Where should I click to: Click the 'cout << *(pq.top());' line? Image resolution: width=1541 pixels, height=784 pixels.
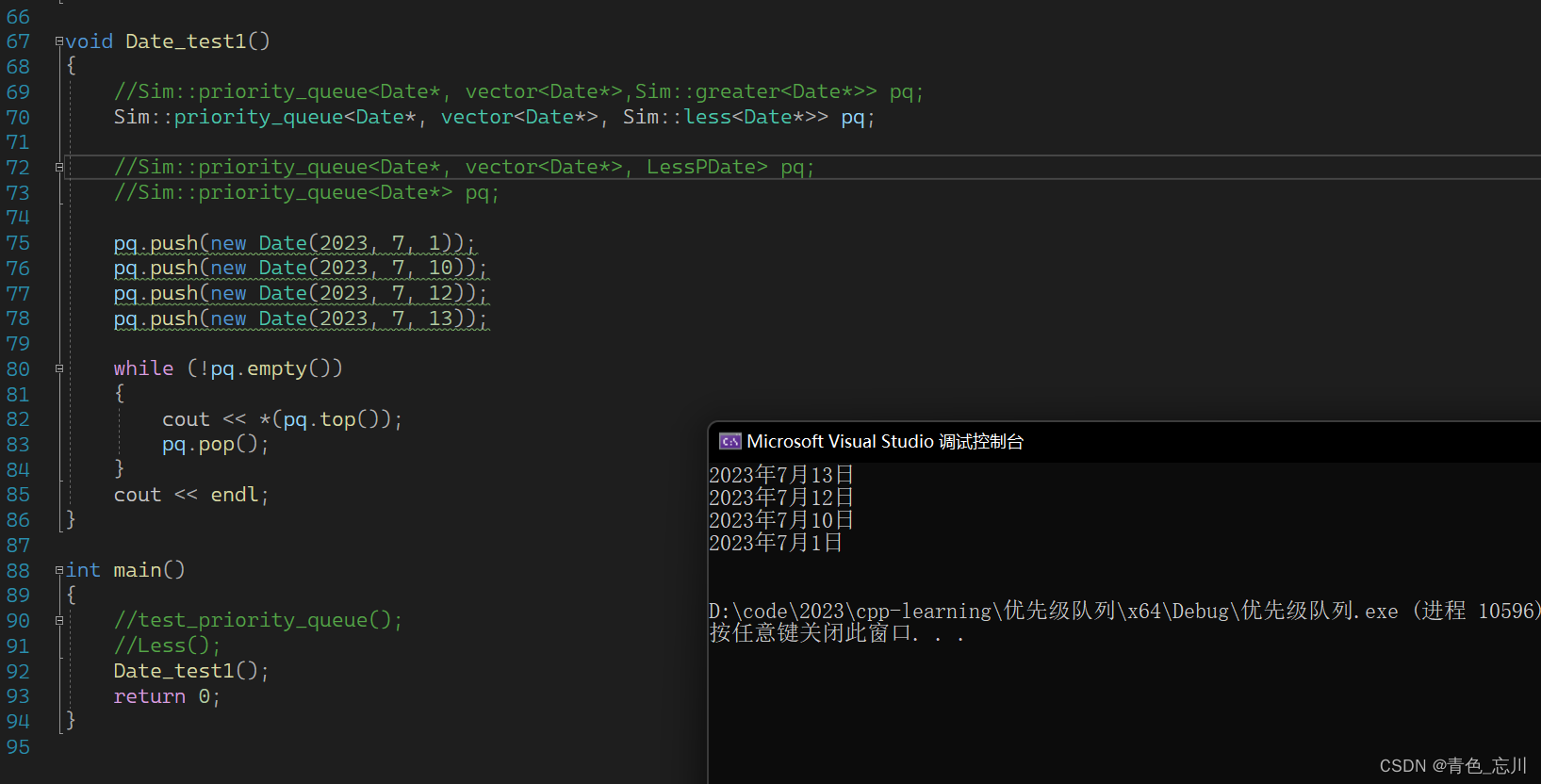[282, 419]
